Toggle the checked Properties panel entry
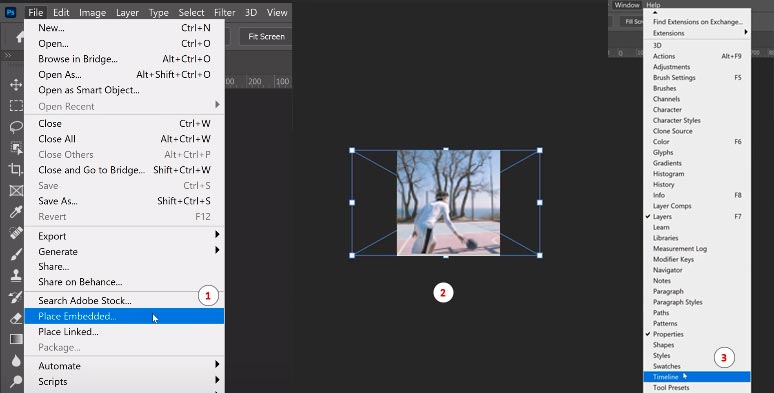This screenshot has height=393, width=774. [x=697, y=334]
